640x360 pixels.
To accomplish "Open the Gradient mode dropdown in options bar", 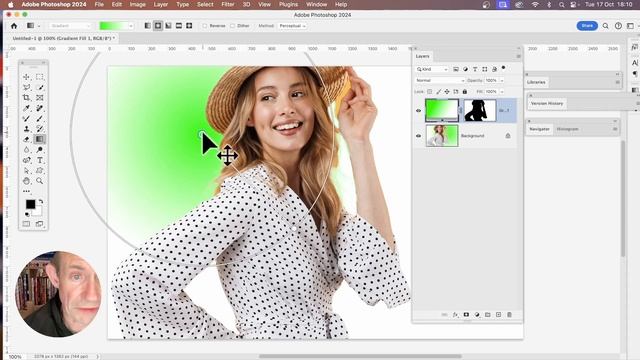I will coord(70,26).
